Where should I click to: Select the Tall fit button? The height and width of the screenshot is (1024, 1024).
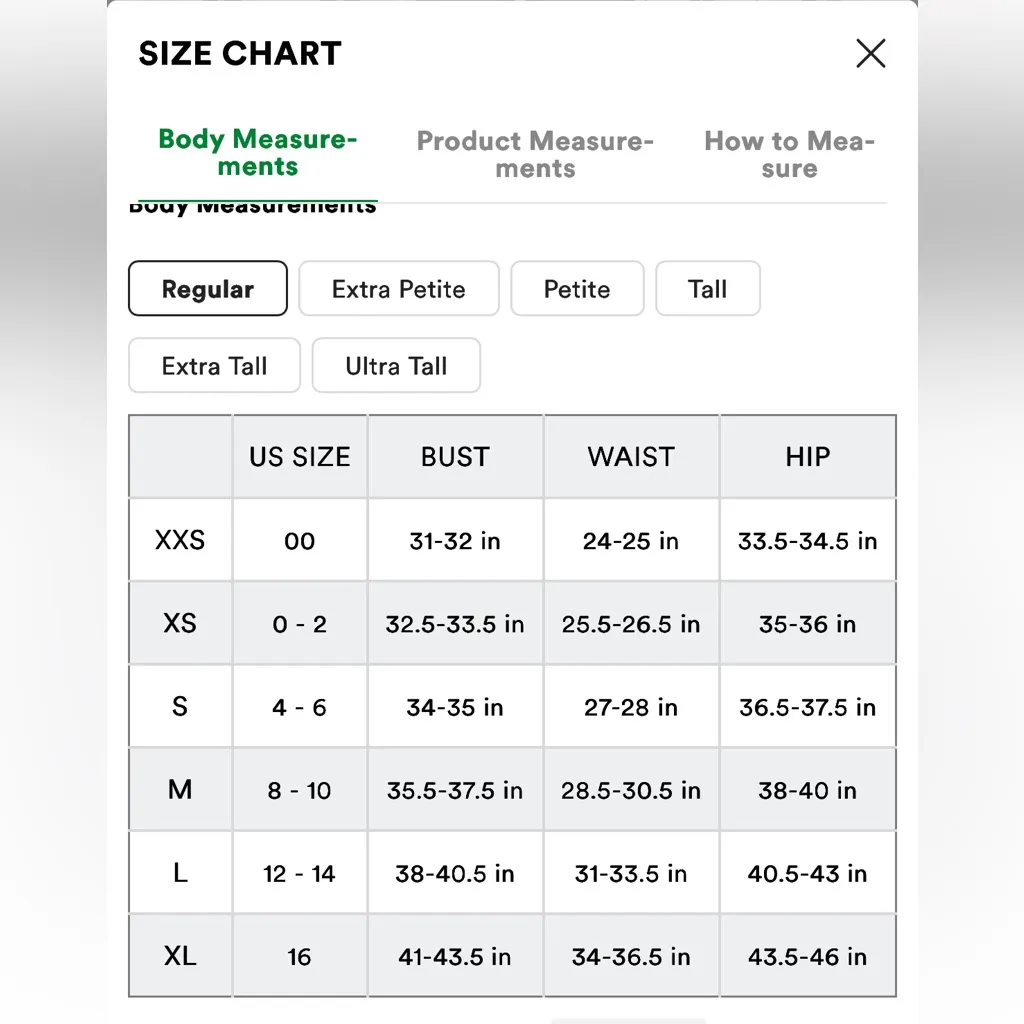(708, 289)
